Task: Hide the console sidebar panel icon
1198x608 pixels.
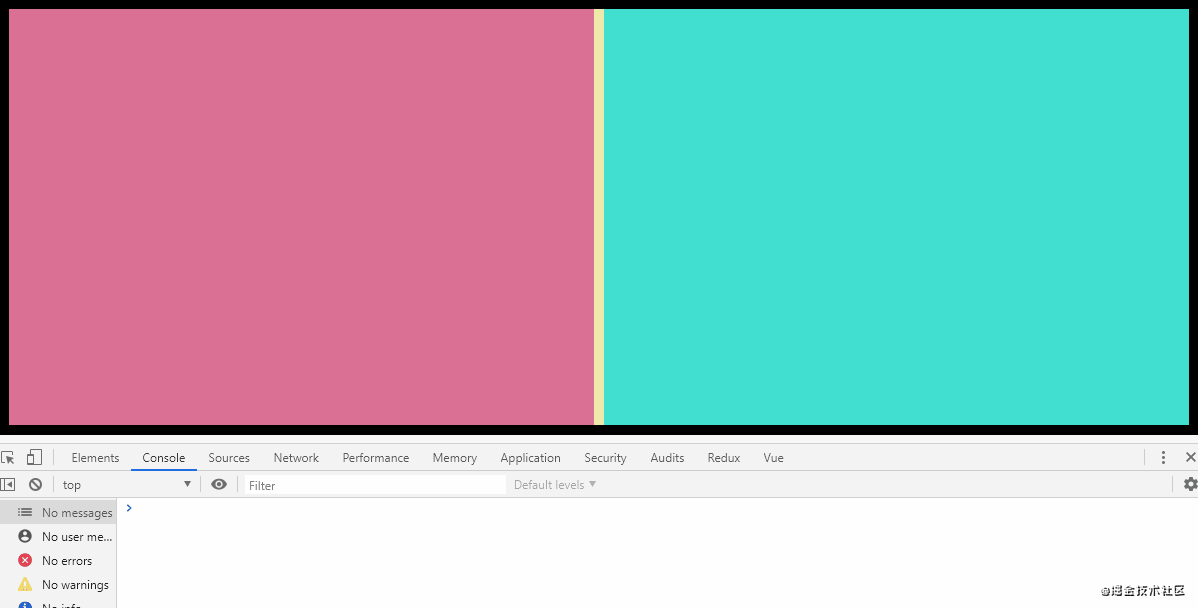Action: (8, 484)
